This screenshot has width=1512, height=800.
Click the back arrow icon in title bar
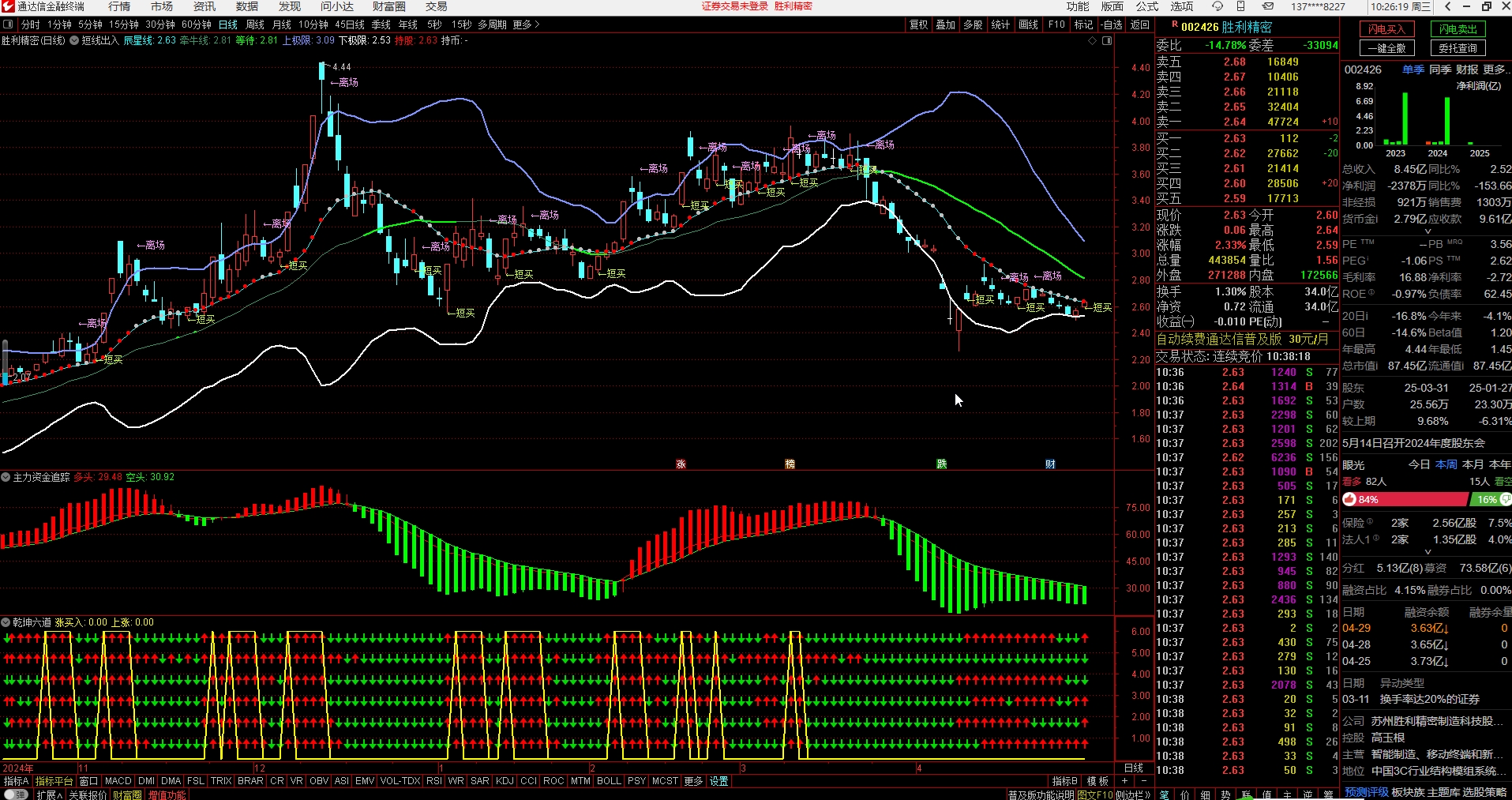point(1447,6)
